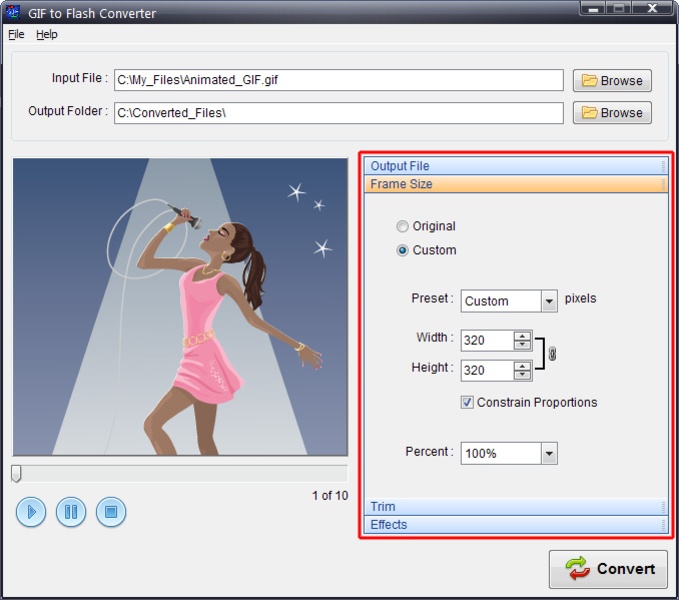
Task: Decrease Width using the down arrow
Action: 522,345
